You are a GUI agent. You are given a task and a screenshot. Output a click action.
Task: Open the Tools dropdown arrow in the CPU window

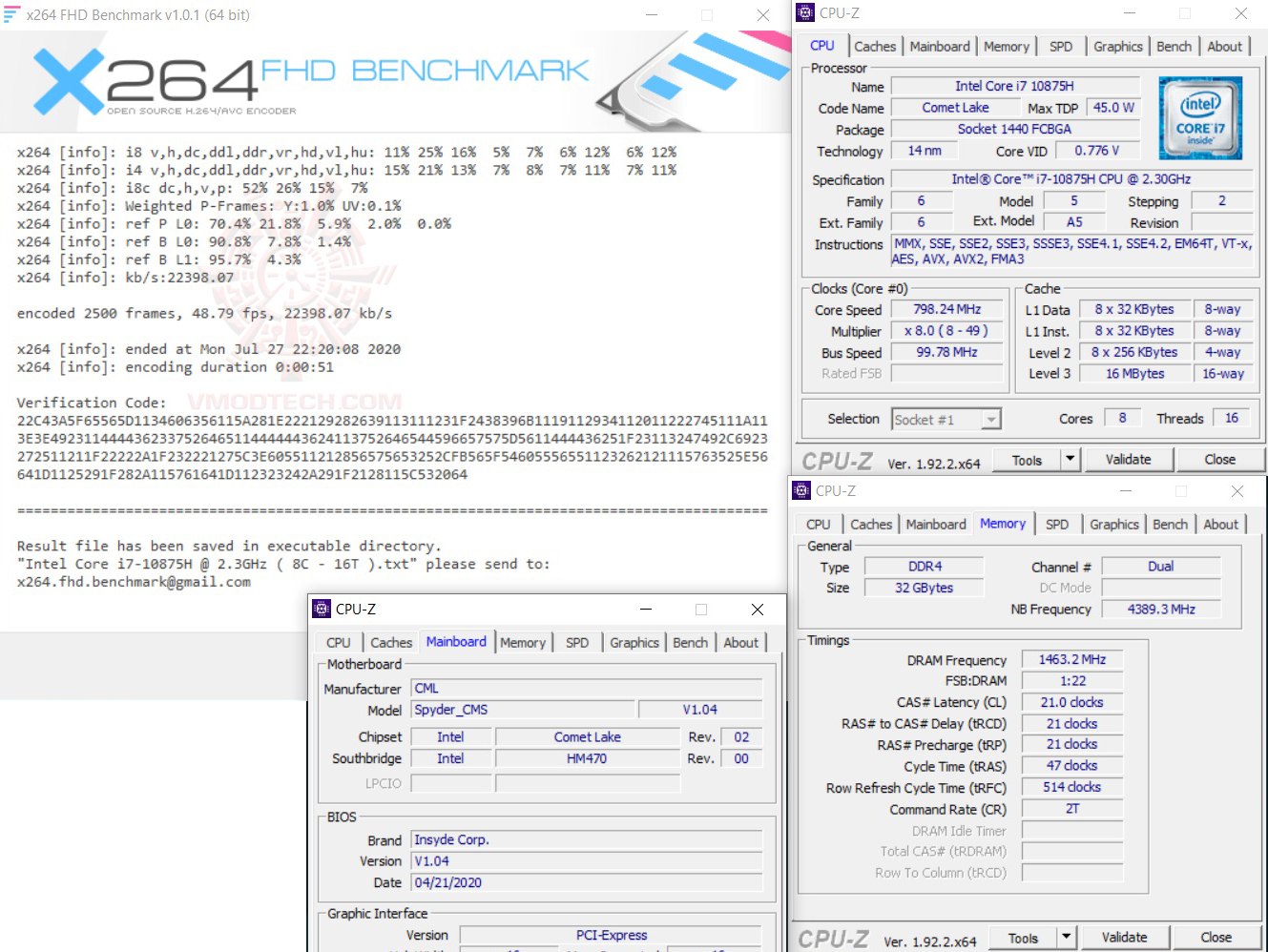point(1070,460)
